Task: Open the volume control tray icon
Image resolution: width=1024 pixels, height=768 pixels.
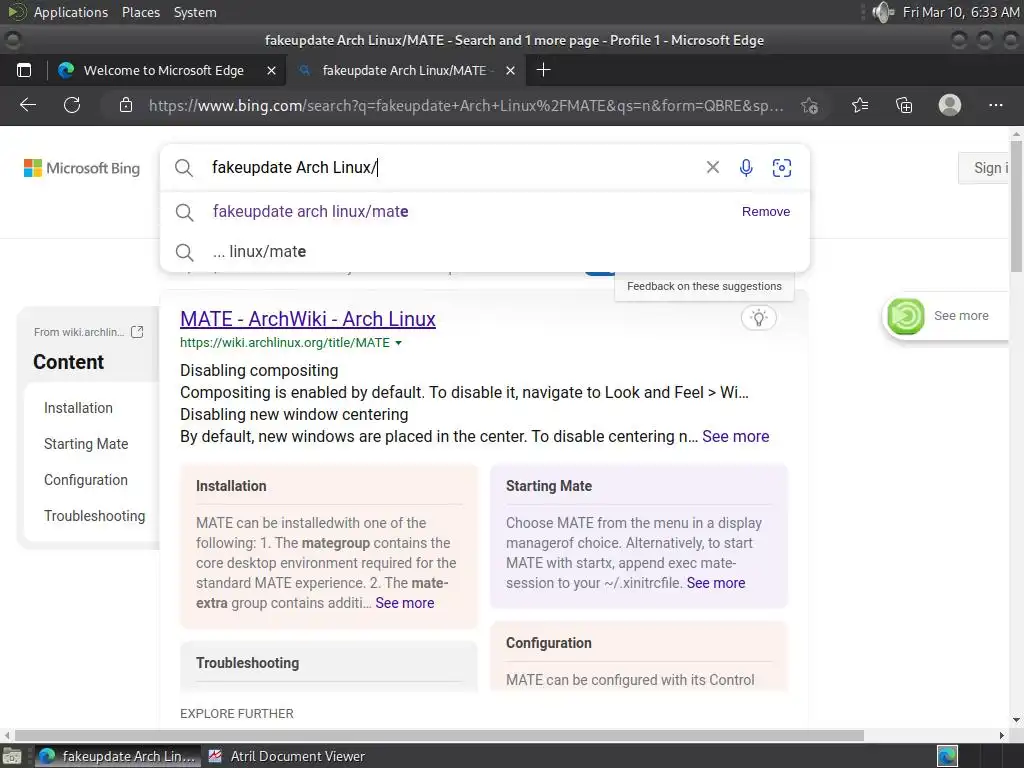Action: click(x=882, y=12)
